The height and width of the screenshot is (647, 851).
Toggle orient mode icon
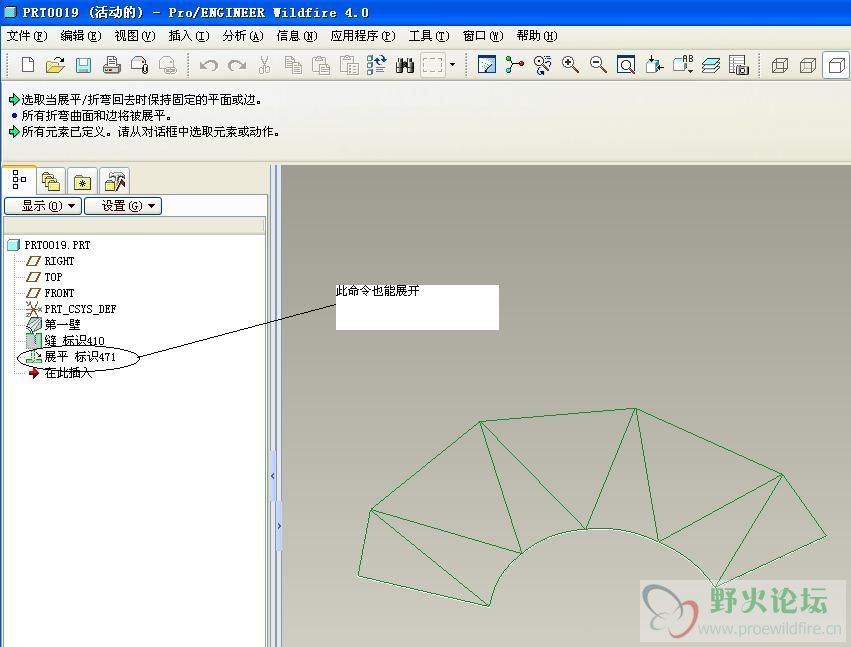pyautogui.click(x=542, y=65)
